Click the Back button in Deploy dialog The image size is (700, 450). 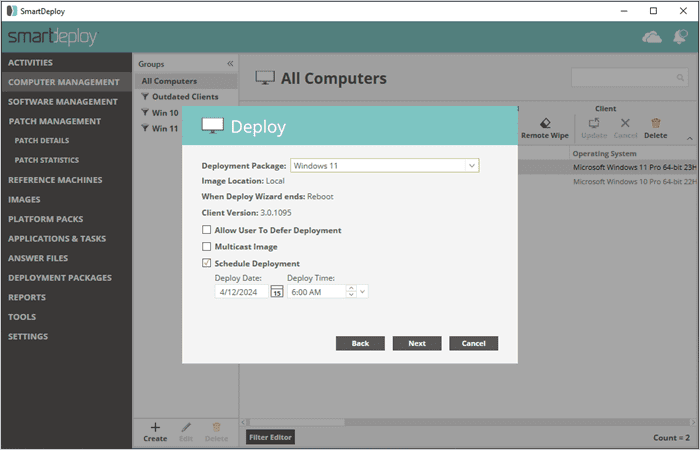360,343
